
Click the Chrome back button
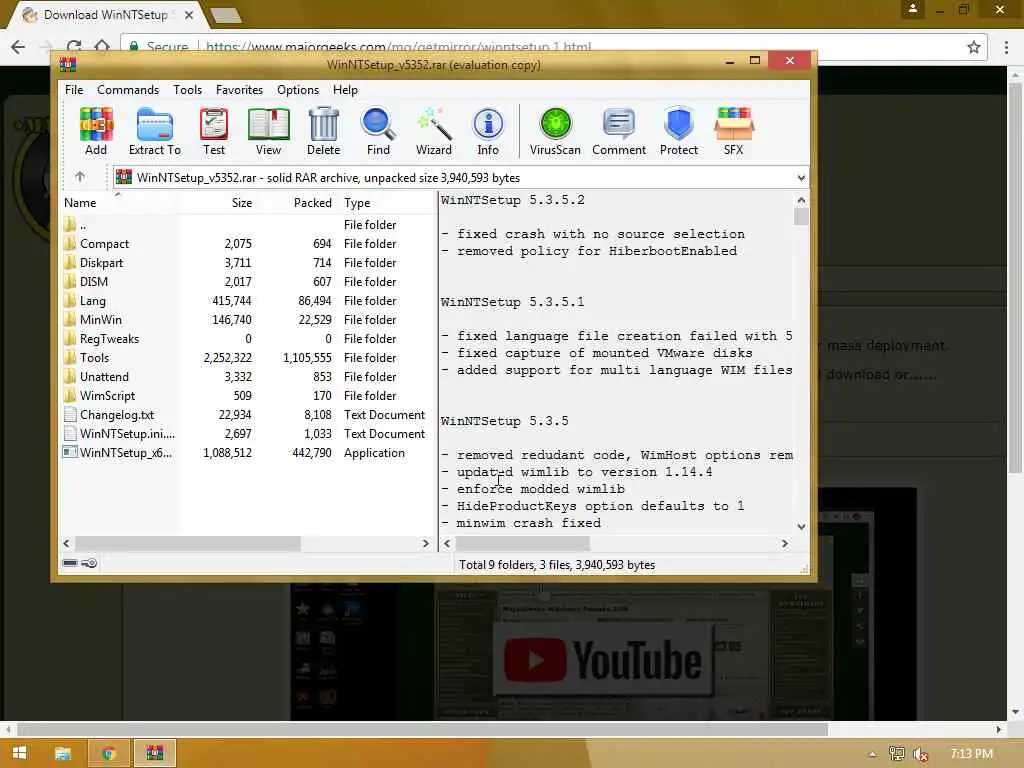click(x=18, y=46)
